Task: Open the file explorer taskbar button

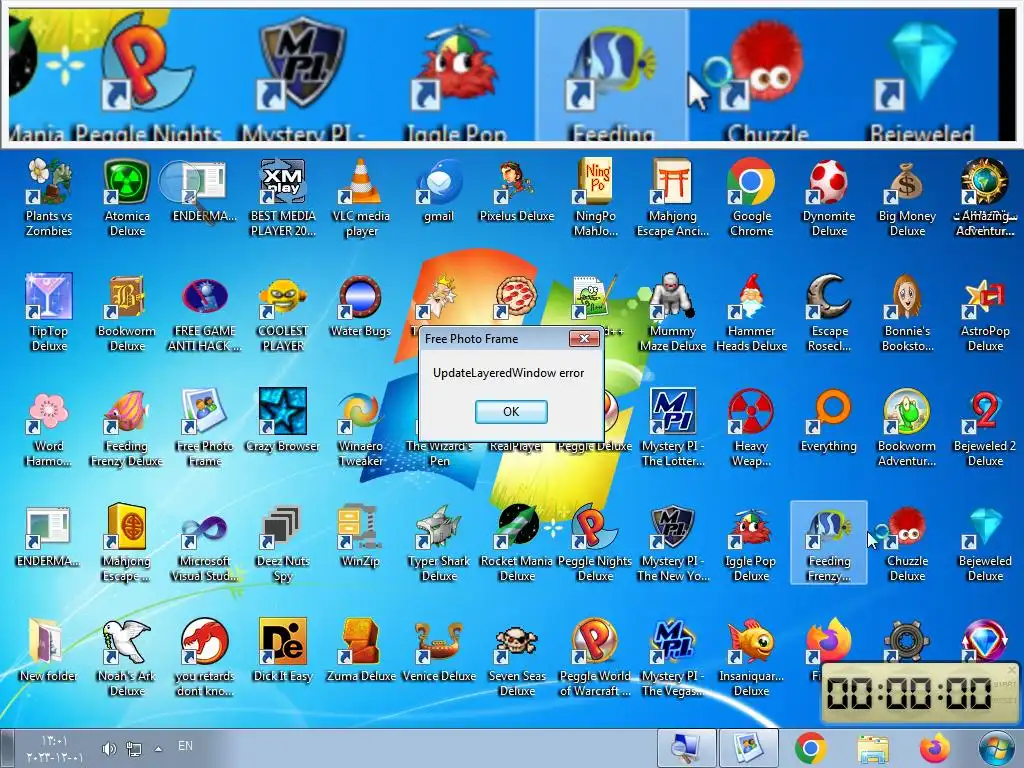Action: click(872, 748)
